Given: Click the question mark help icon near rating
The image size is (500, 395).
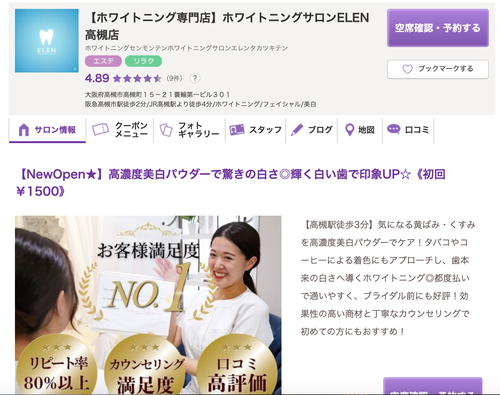Looking at the screenshot, I should pos(195,78).
